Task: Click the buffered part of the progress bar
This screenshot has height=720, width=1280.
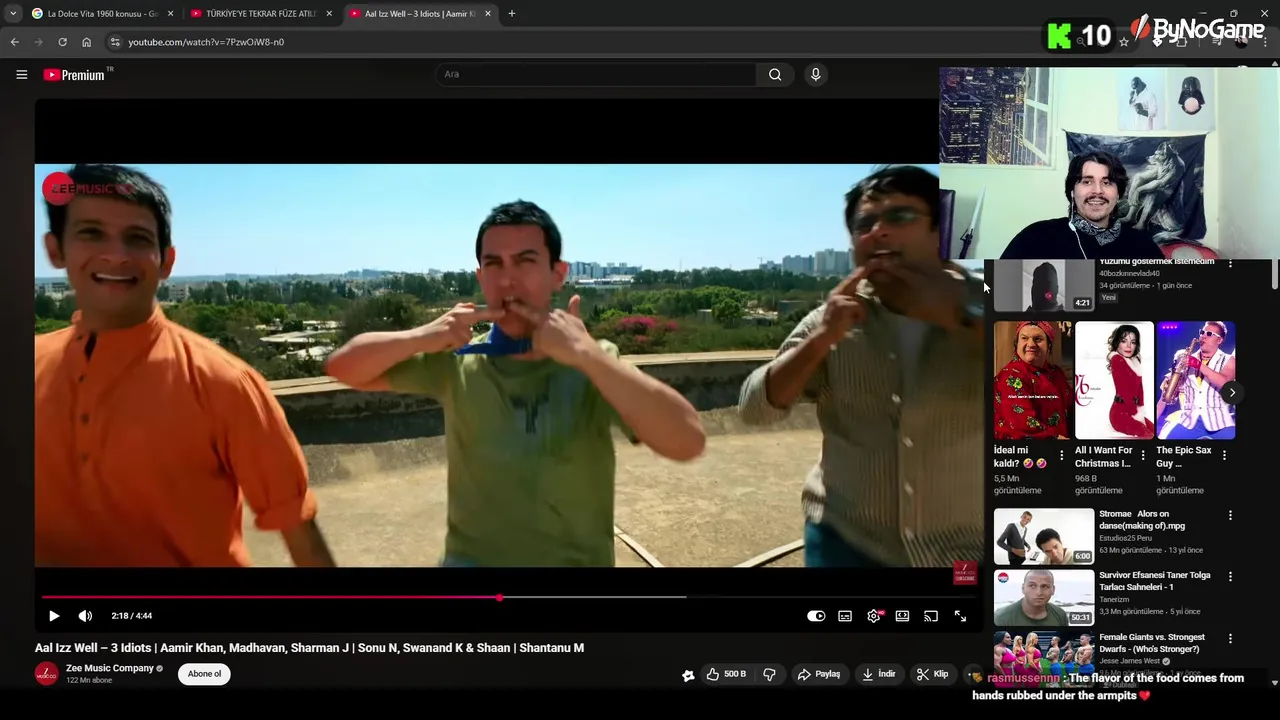Action: (x=593, y=598)
